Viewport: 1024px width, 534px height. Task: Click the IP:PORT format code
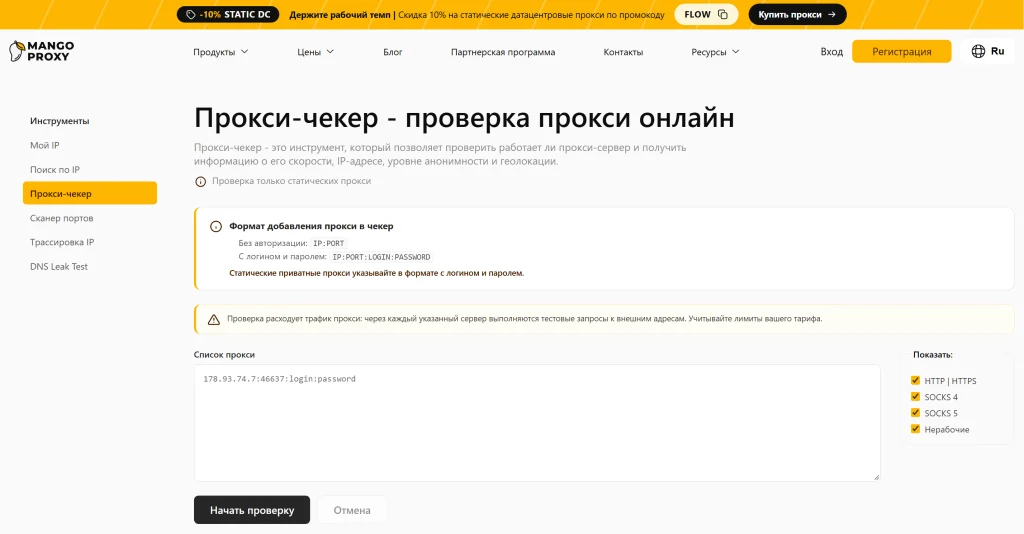pos(328,243)
